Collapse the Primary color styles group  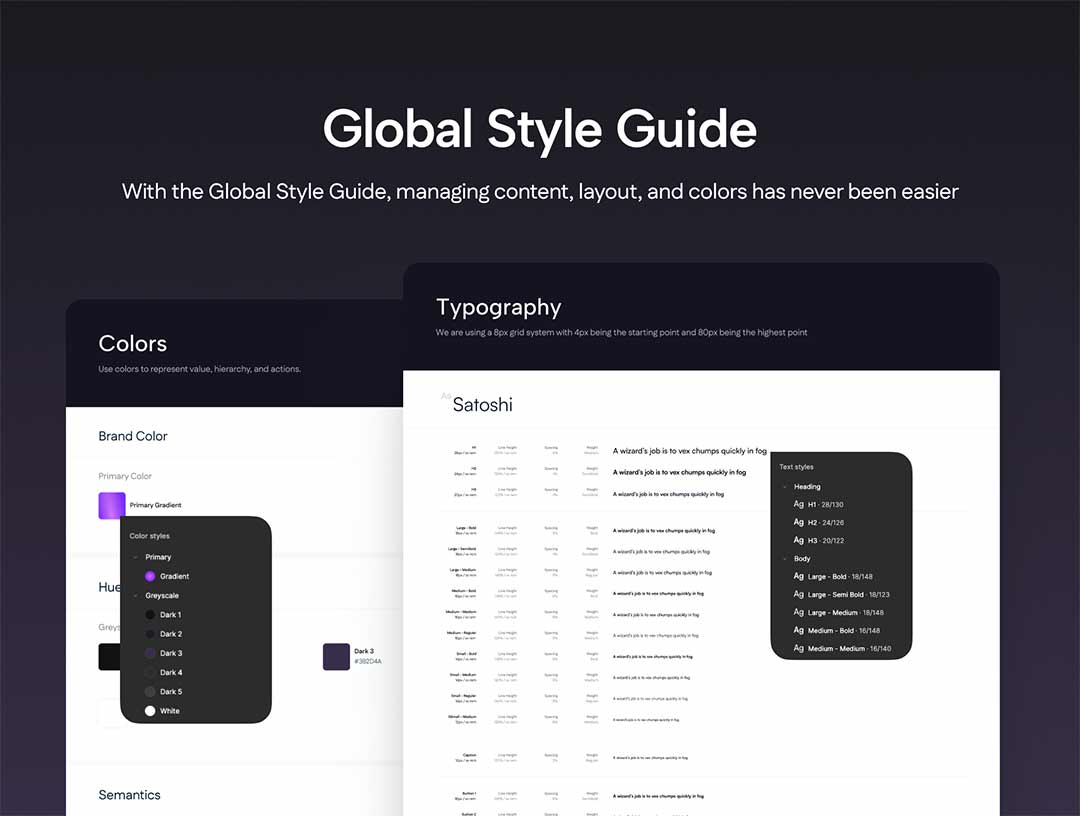click(135, 557)
